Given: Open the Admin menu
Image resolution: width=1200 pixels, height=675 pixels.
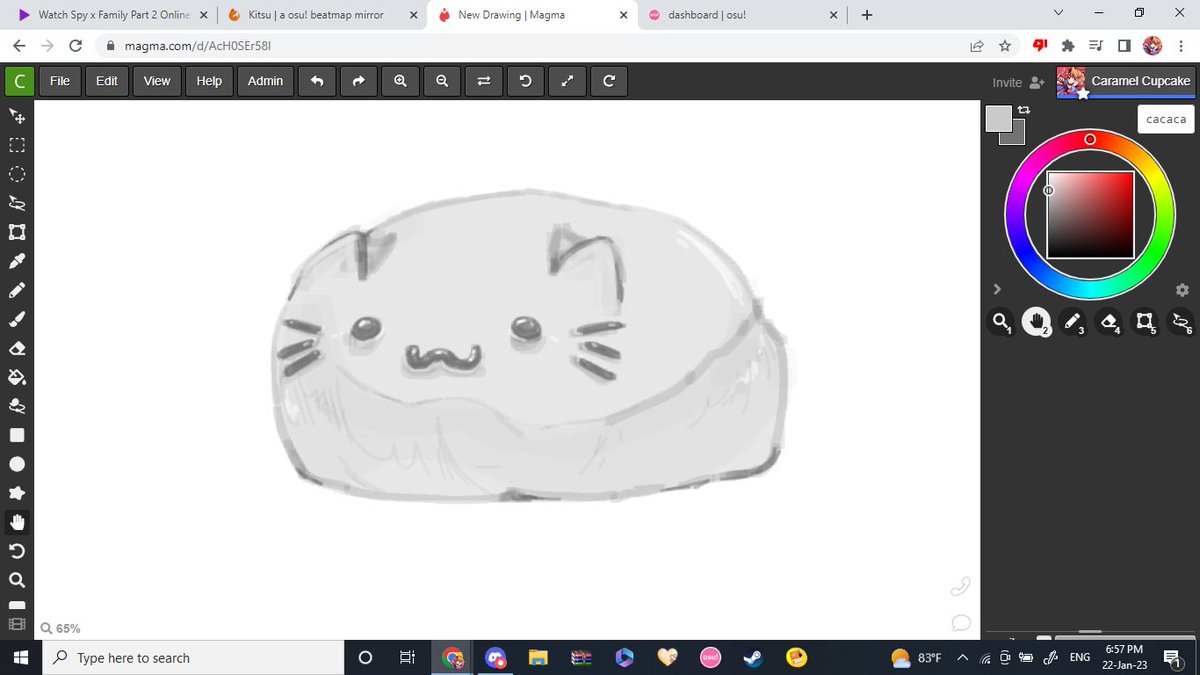Looking at the screenshot, I should pos(265,81).
